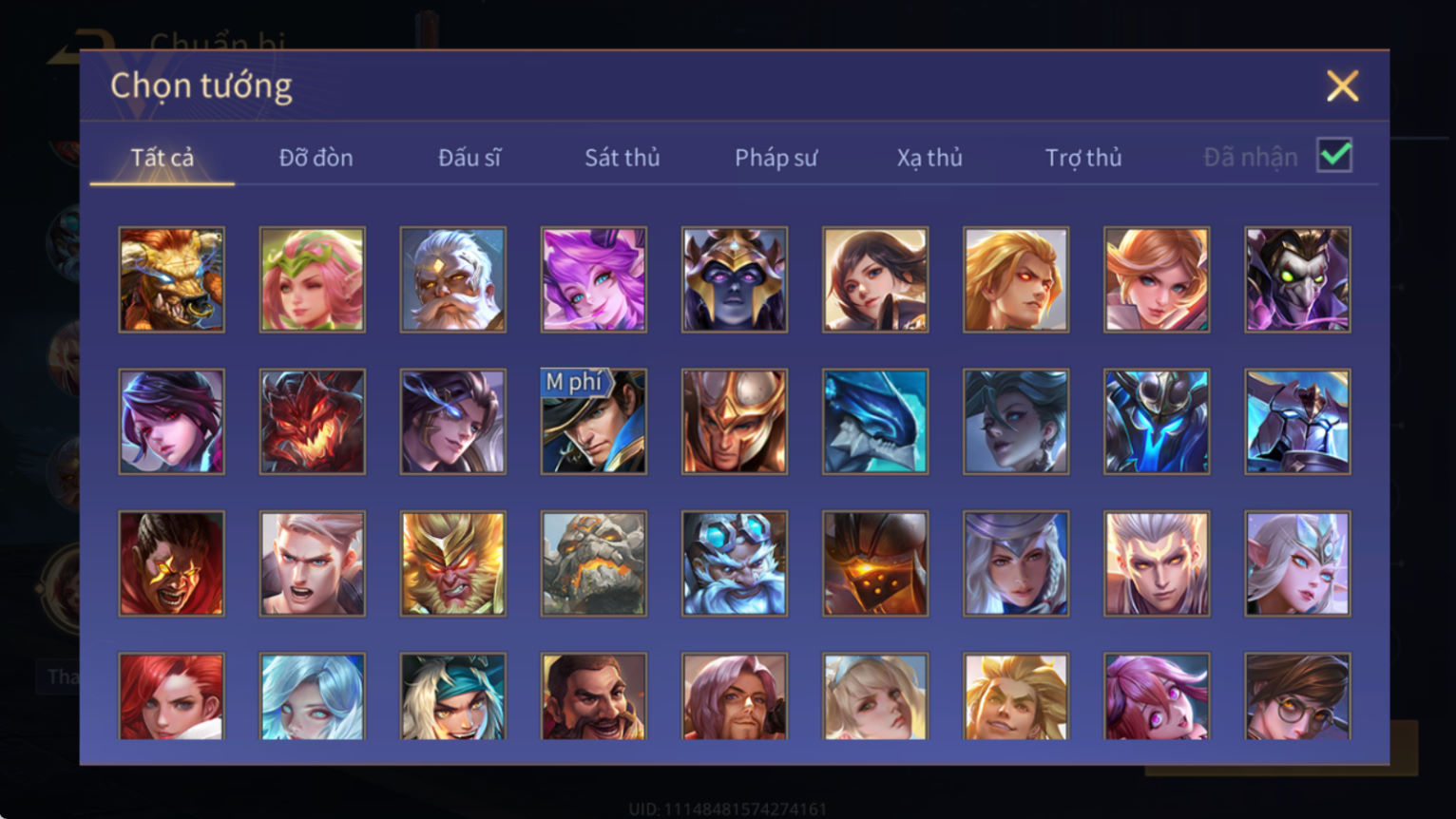This screenshot has width=1456, height=819.
Task: Select the golden bull hero portrait
Action: click(x=172, y=279)
